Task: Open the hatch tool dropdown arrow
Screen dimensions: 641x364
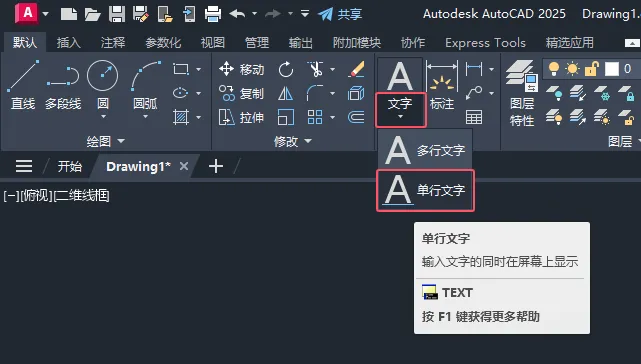Action: click(199, 117)
